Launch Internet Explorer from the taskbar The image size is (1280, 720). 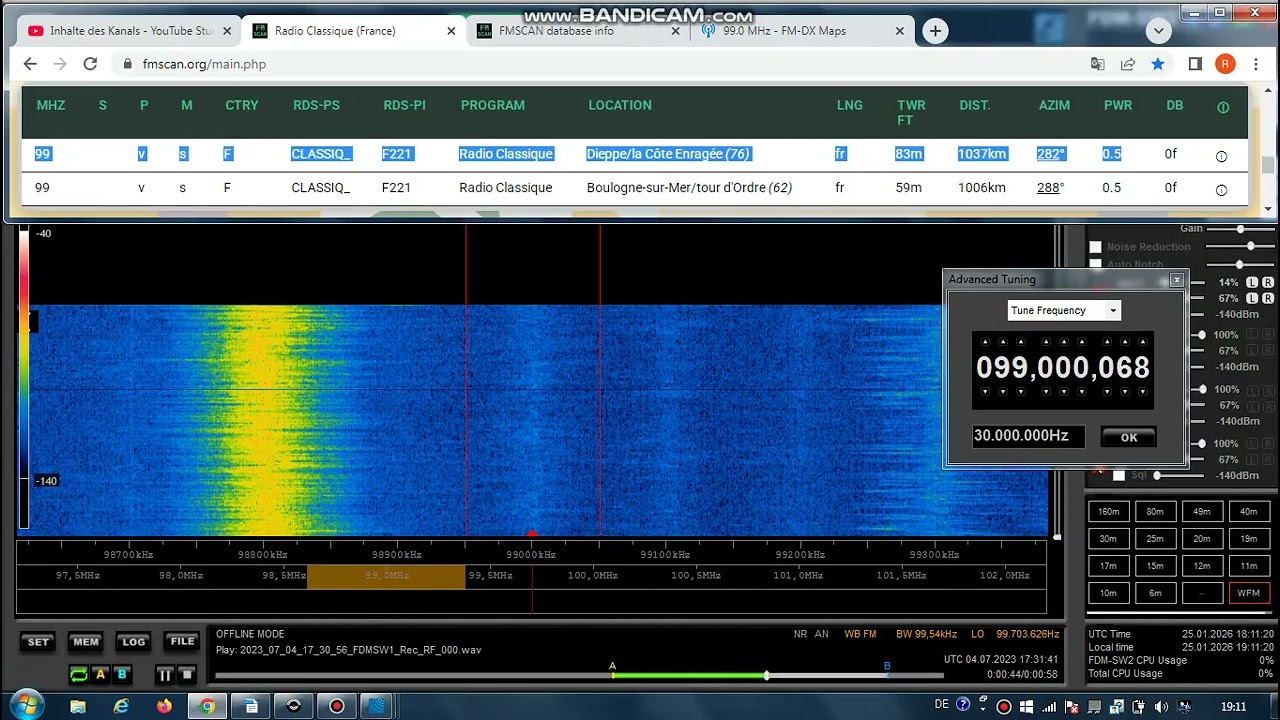(121, 706)
